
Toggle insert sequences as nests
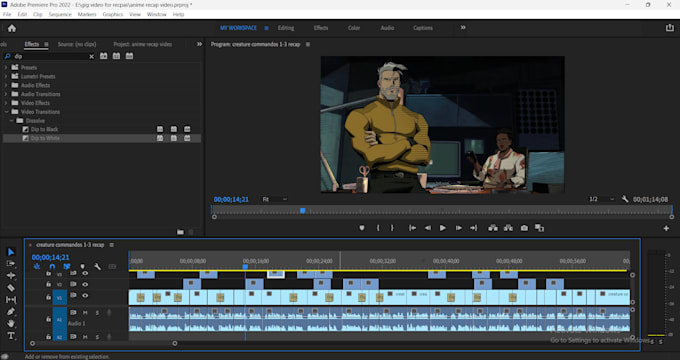37,267
